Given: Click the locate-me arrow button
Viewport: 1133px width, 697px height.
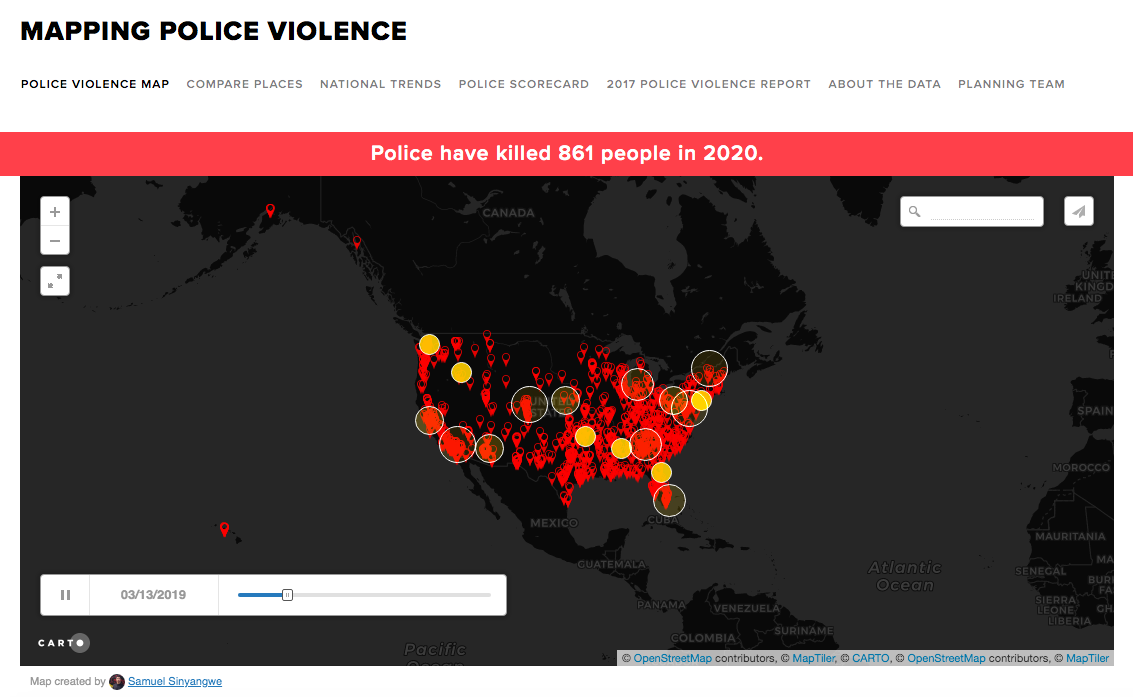Looking at the screenshot, I should pyautogui.click(x=1078, y=211).
